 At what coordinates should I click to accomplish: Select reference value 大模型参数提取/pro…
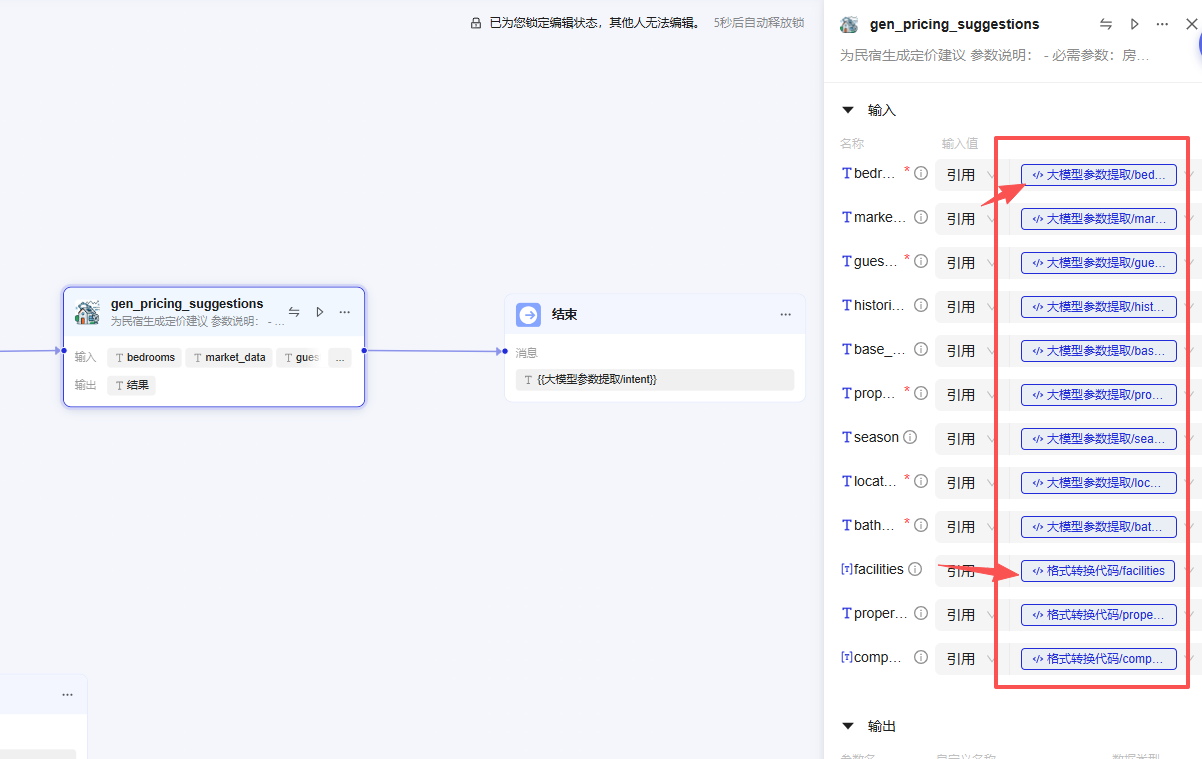click(1098, 395)
